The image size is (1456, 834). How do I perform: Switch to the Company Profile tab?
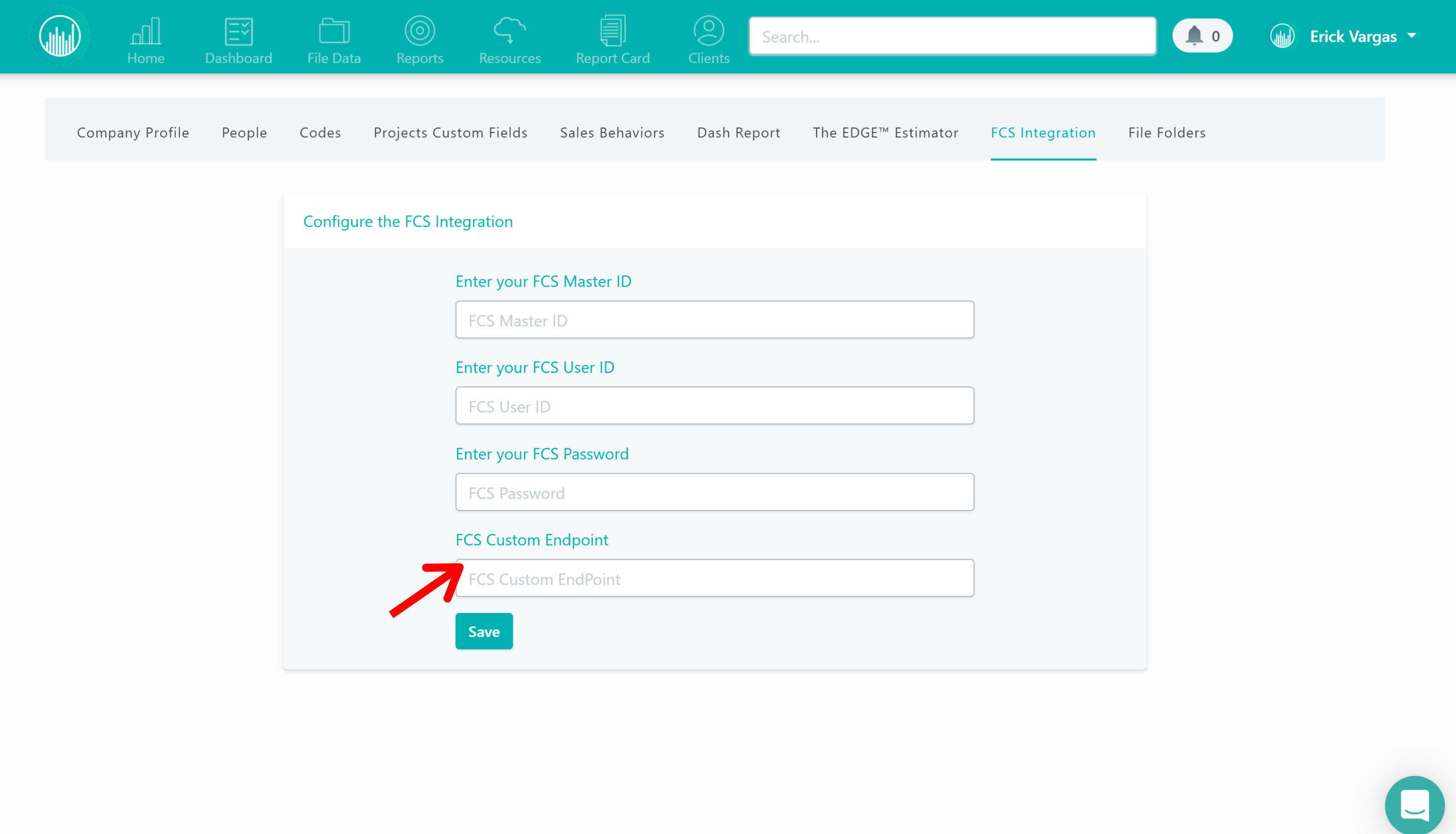(x=133, y=132)
